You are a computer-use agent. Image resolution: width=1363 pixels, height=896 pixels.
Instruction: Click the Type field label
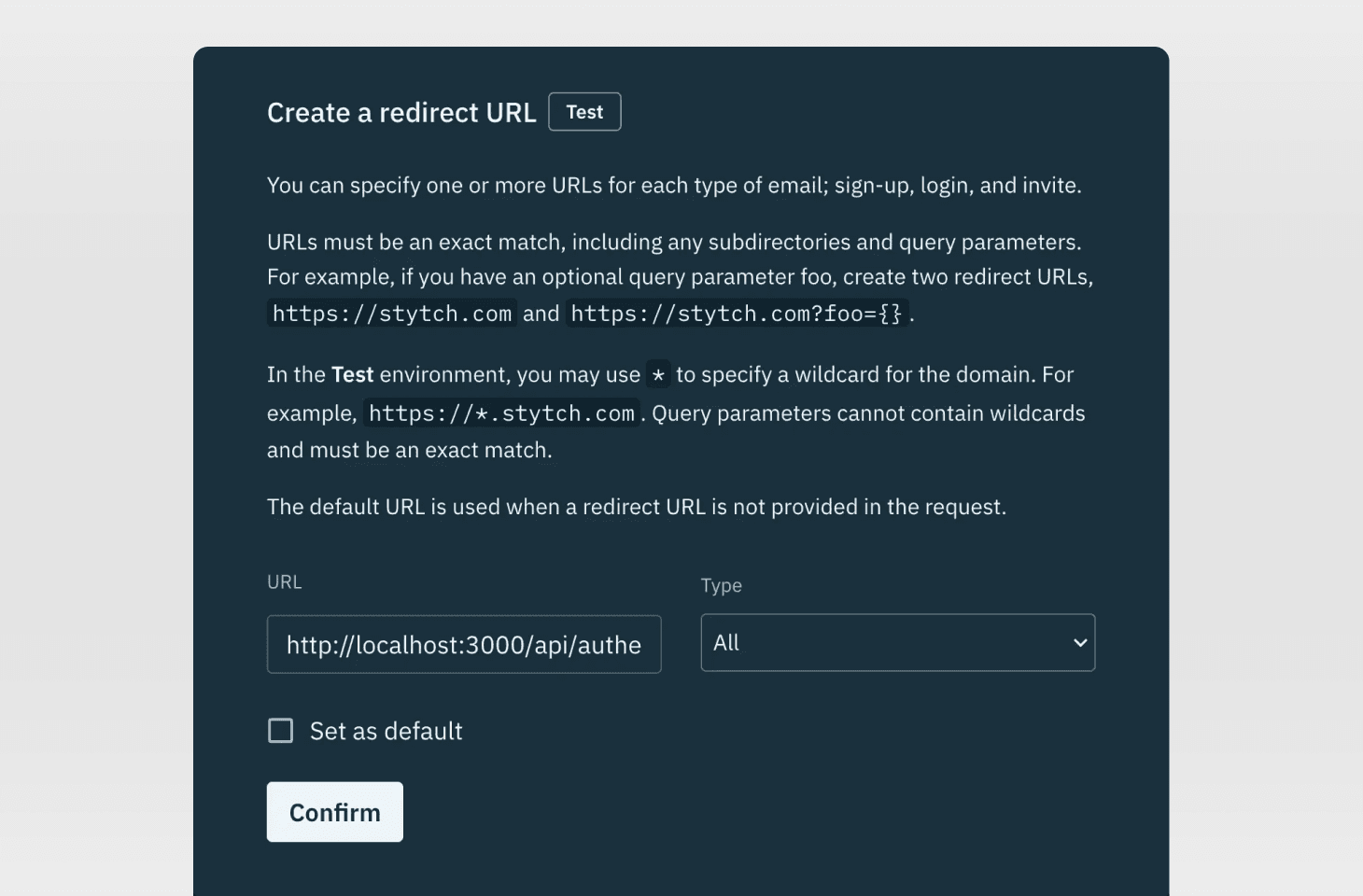point(721,586)
